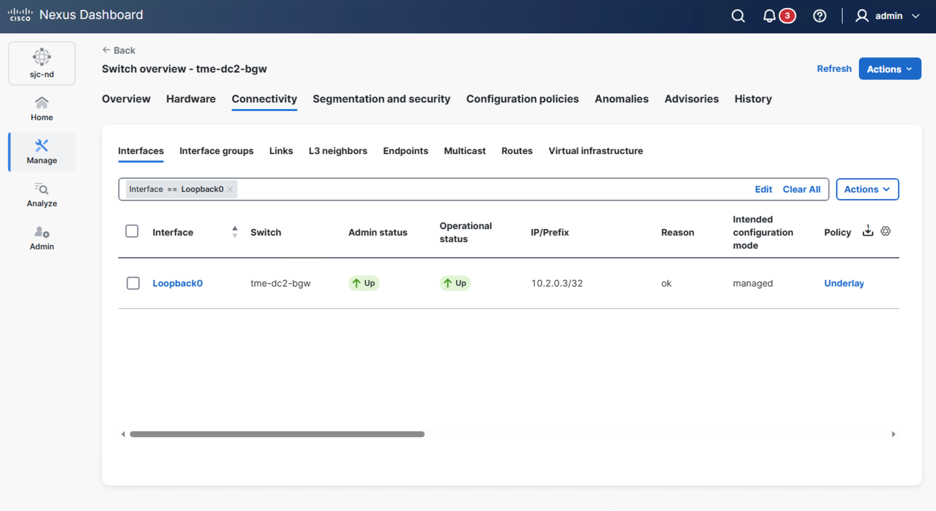Open the search magnifier in top bar
Viewport: 936px width, 511px height.
738,16
